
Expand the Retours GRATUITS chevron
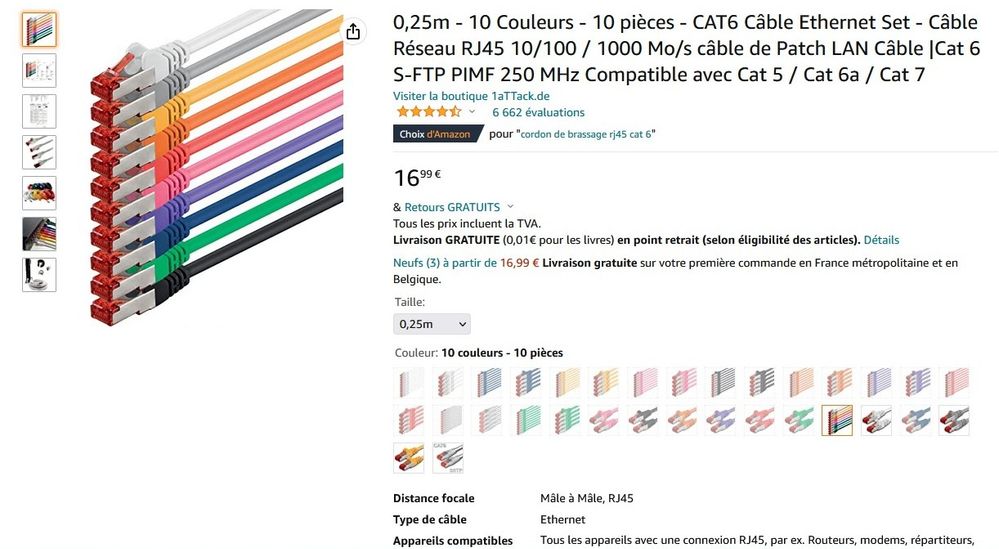(510, 207)
